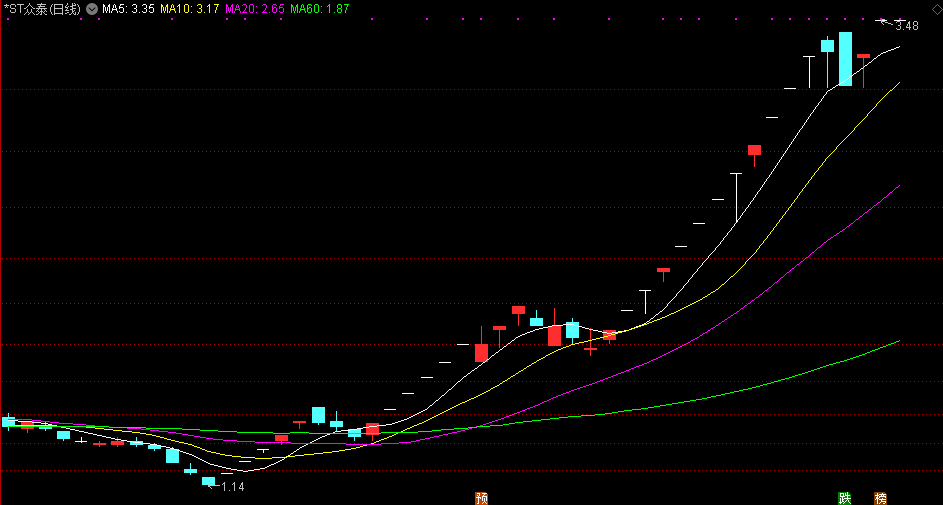Click the orange 预 forecast marker icon
Viewport: 943px width, 505px height.
coord(482,497)
